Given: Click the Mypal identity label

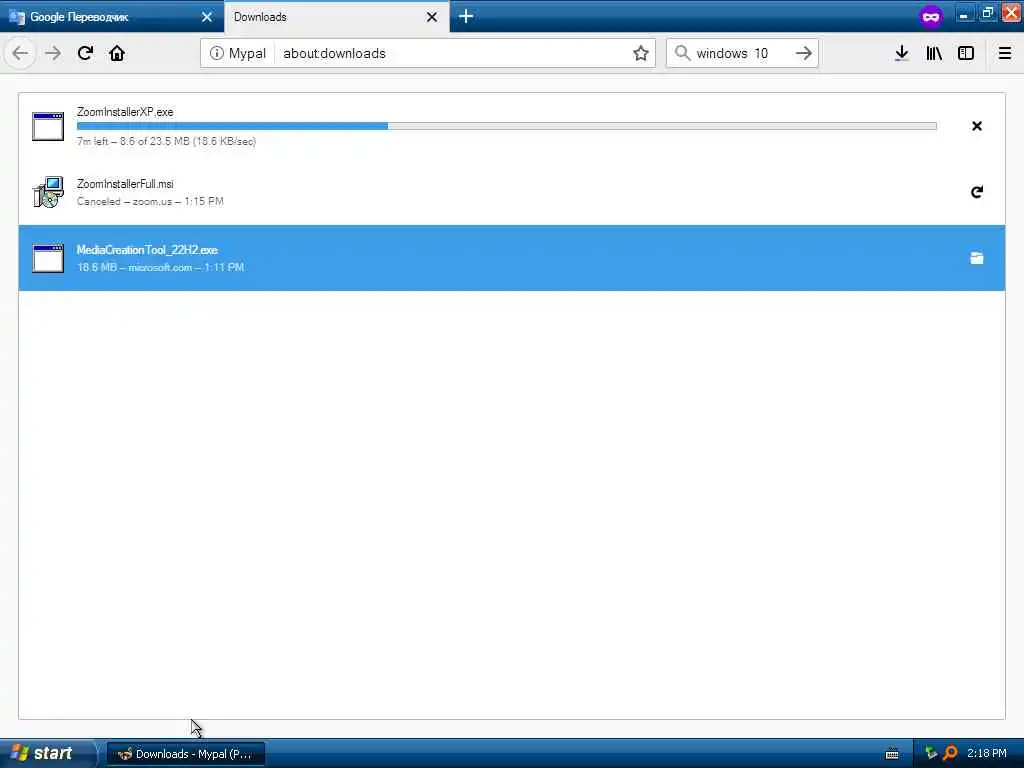Looking at the screenshot, I should [x=247, y=53].
